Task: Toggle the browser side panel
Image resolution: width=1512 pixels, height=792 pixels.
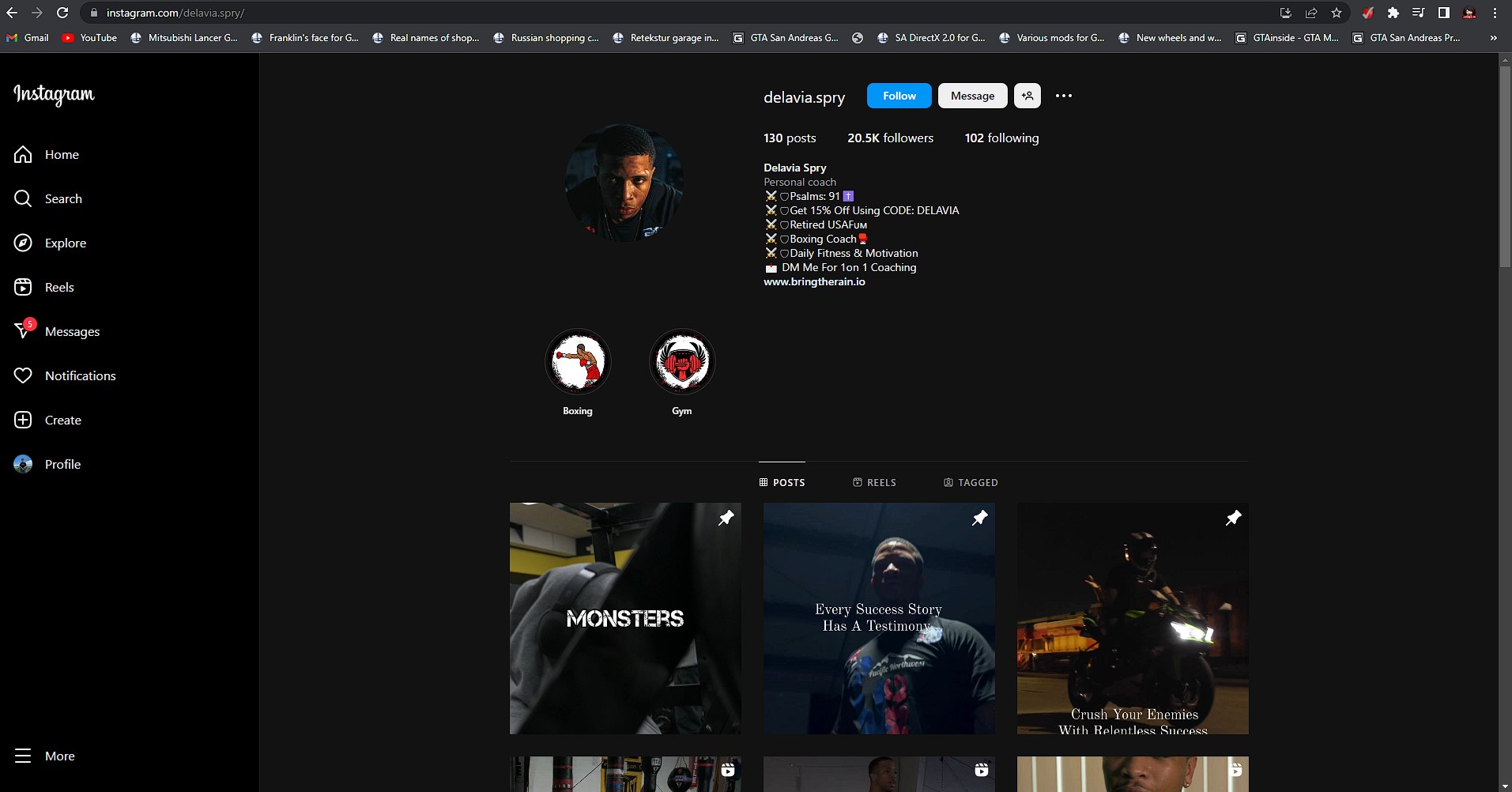Action: [x=1444, y=13]
